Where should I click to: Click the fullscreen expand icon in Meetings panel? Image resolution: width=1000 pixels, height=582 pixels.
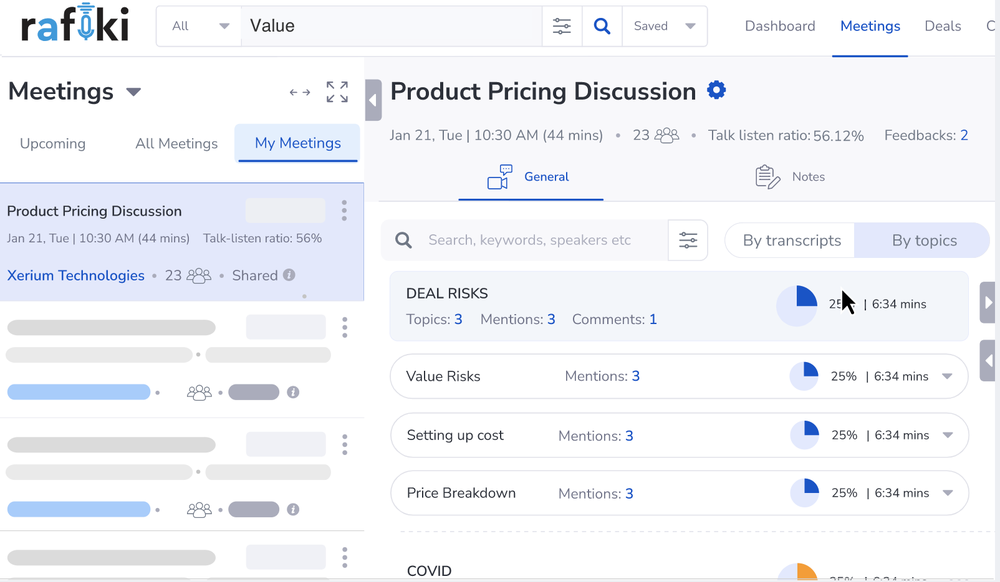337,92
